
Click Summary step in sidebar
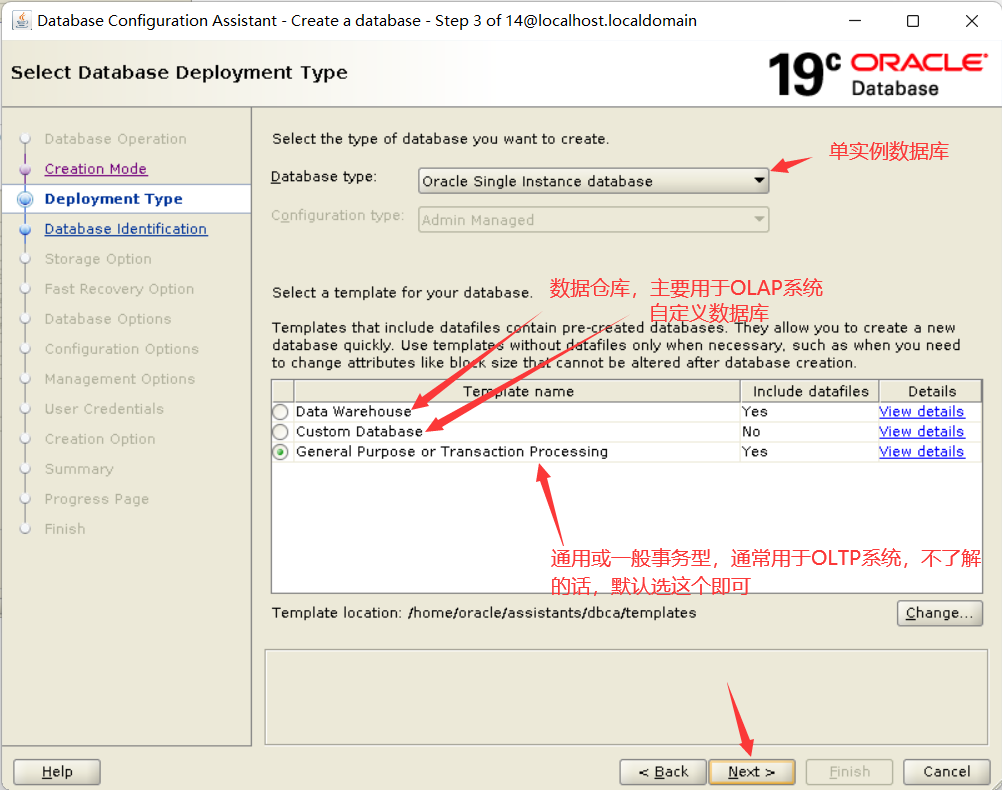pos(79,469)
